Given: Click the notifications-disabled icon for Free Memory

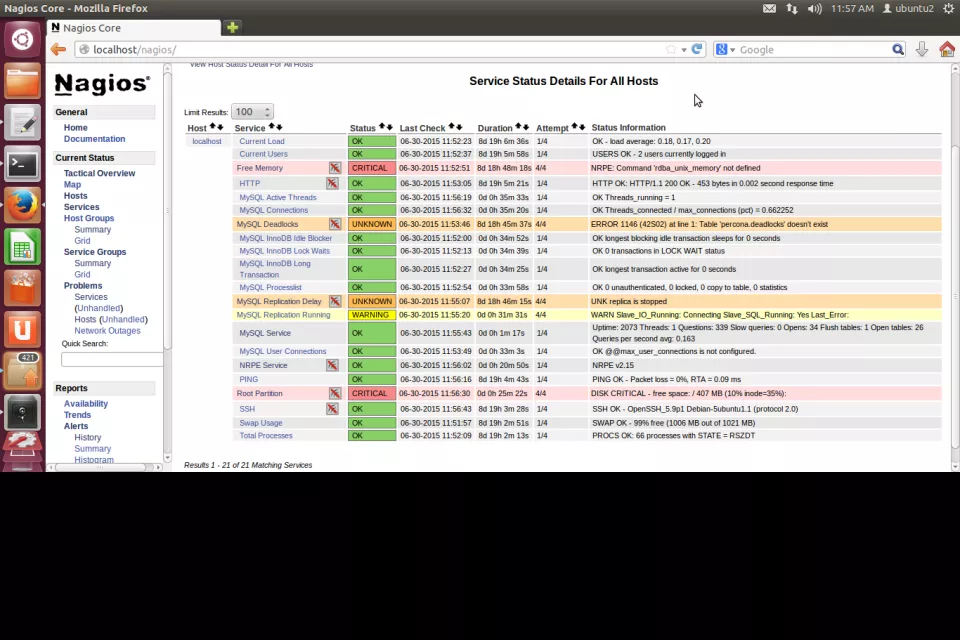Looking at the screenshot, I should click(x=334, y=168).
